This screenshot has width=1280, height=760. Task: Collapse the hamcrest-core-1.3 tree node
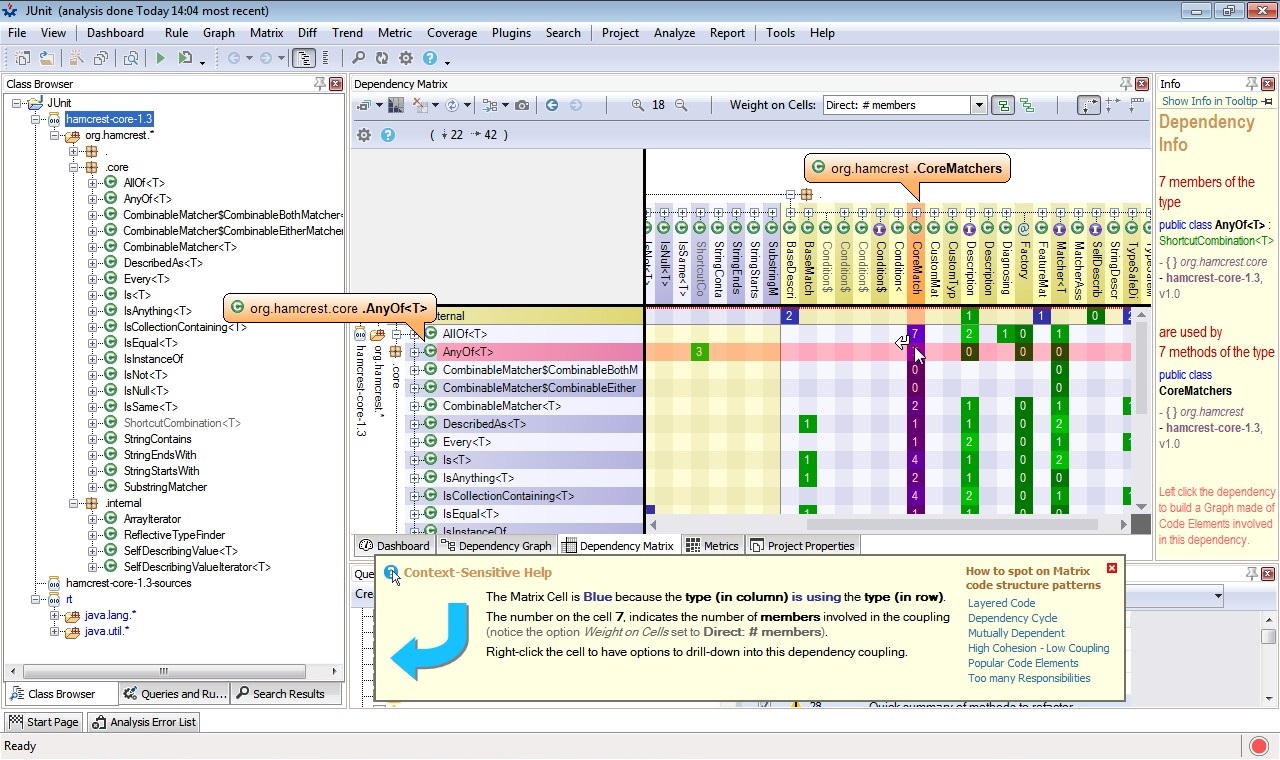click(x=37, y=119)
